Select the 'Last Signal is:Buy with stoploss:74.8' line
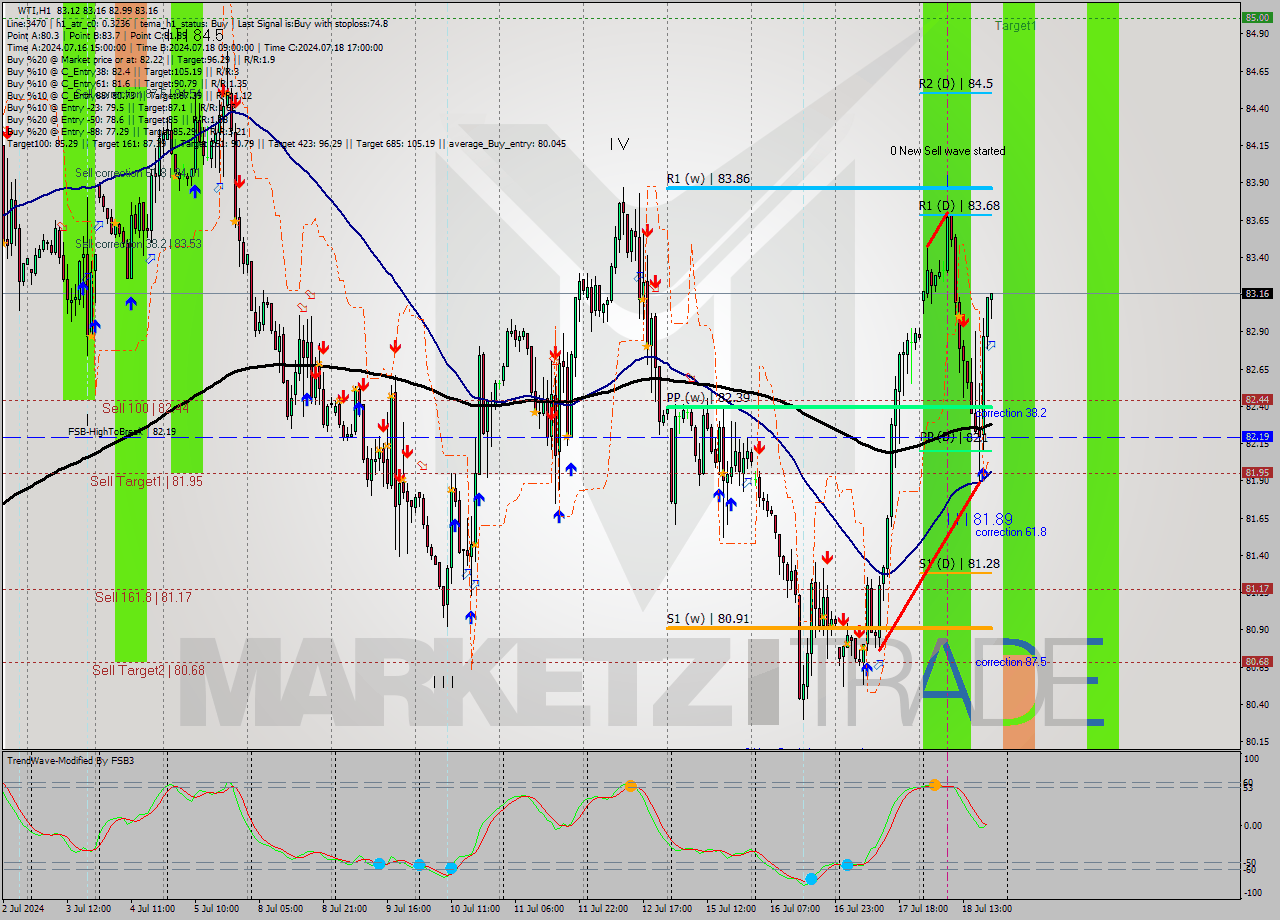The width and height of the screenshot is (1280, 920). tap(315, 23)
